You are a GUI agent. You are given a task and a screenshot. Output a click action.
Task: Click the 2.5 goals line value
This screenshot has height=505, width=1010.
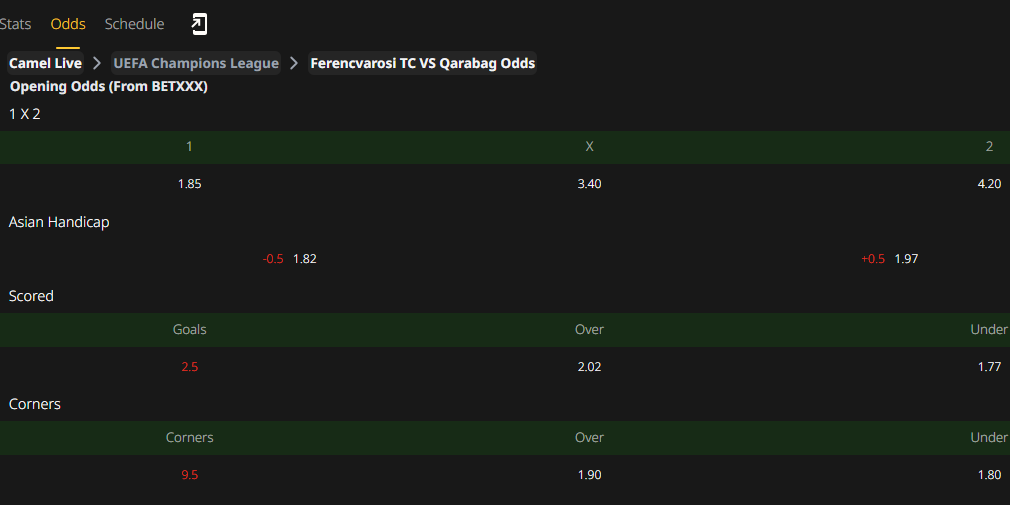189,367
